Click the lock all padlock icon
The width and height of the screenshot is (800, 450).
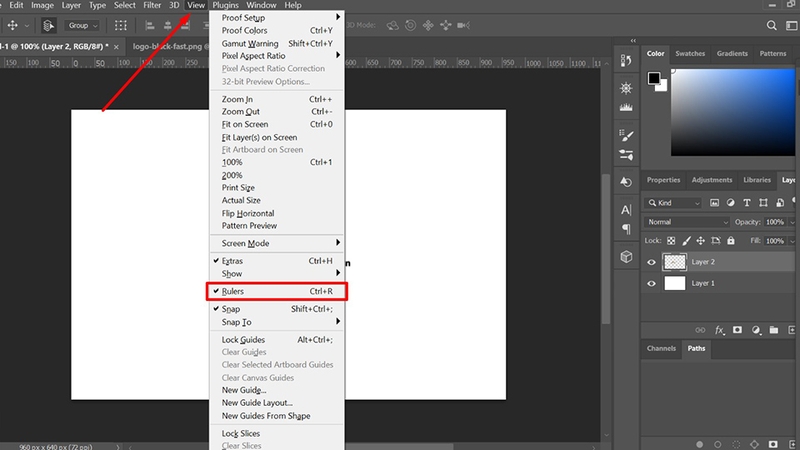tap(731, 240)
